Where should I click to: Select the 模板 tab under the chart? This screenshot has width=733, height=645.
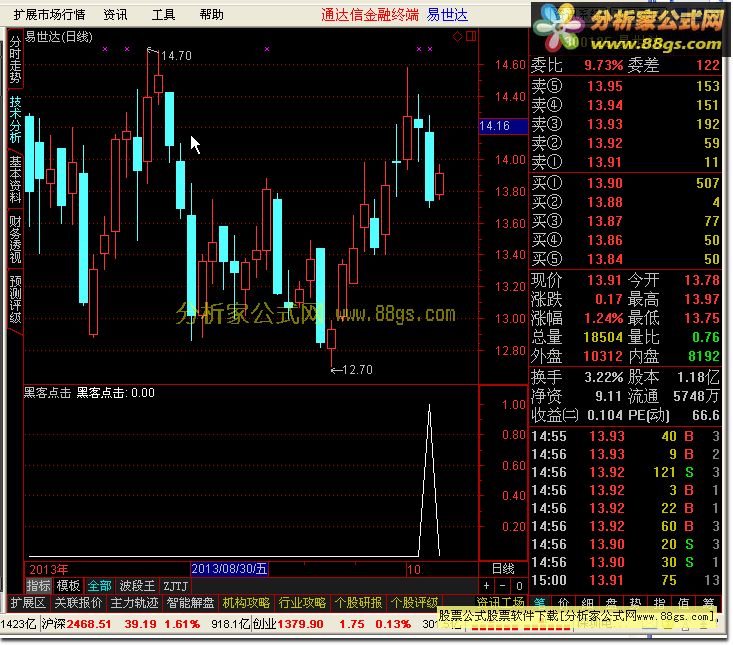pos(68,586)
